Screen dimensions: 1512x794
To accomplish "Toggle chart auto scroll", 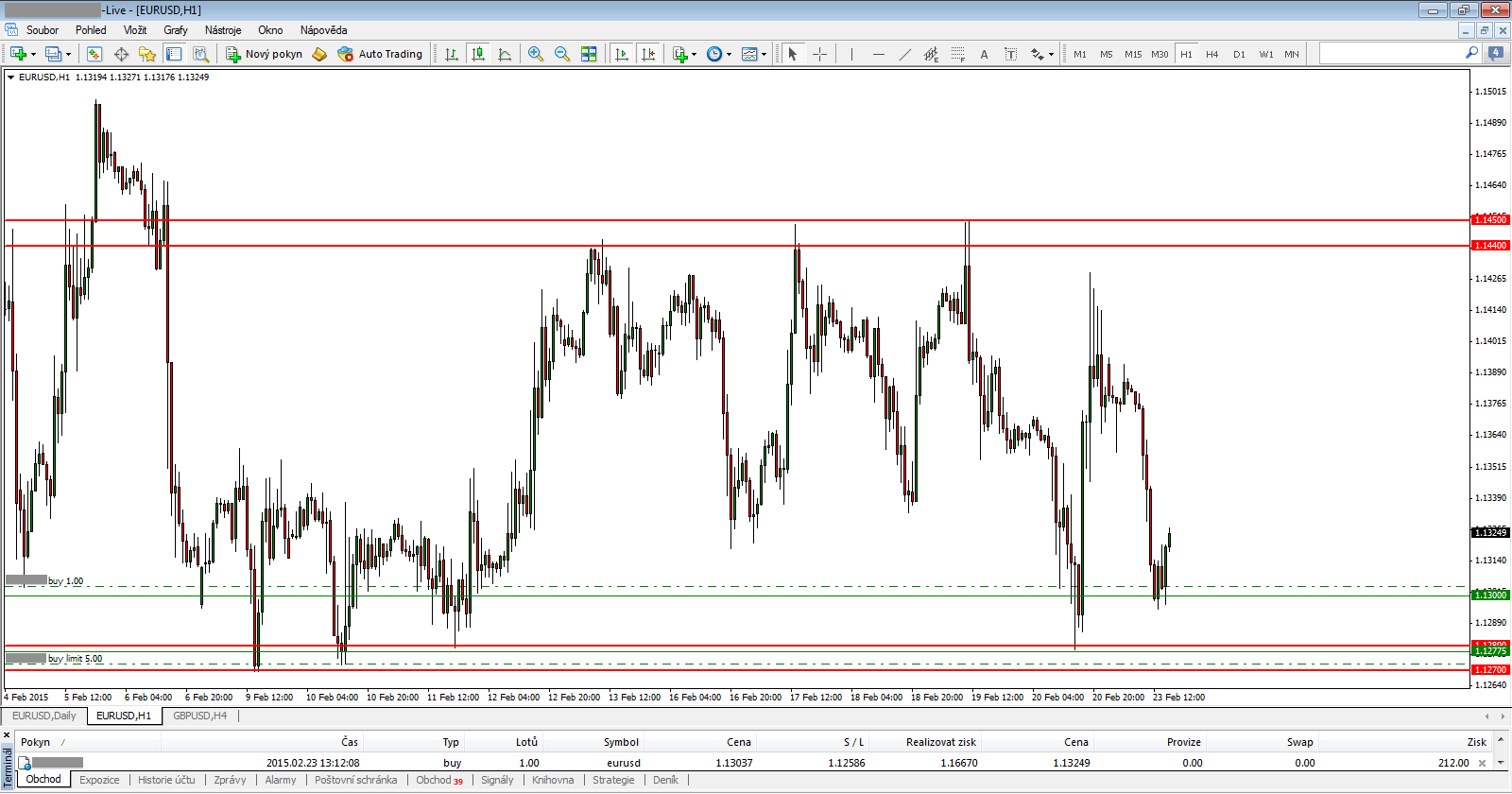I will click(621, 54).
